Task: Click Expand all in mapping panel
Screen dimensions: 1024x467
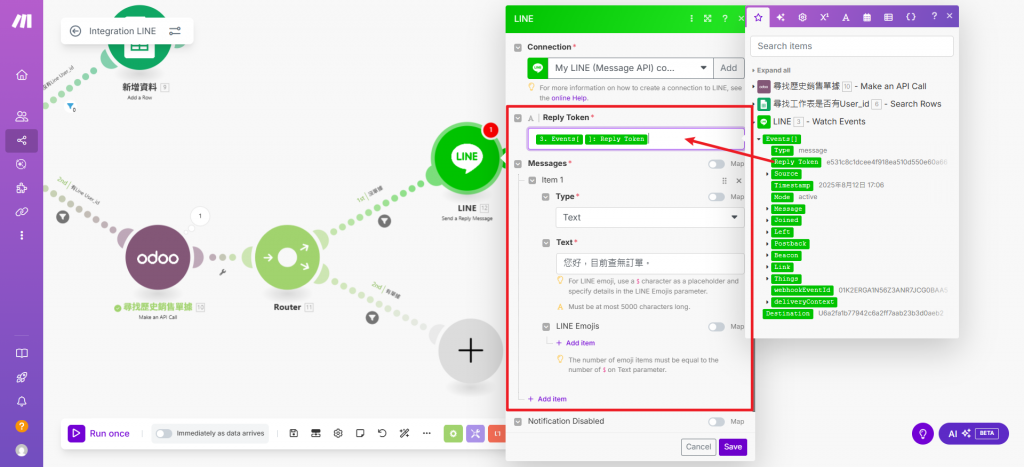Action: click(x=773, y=71)
